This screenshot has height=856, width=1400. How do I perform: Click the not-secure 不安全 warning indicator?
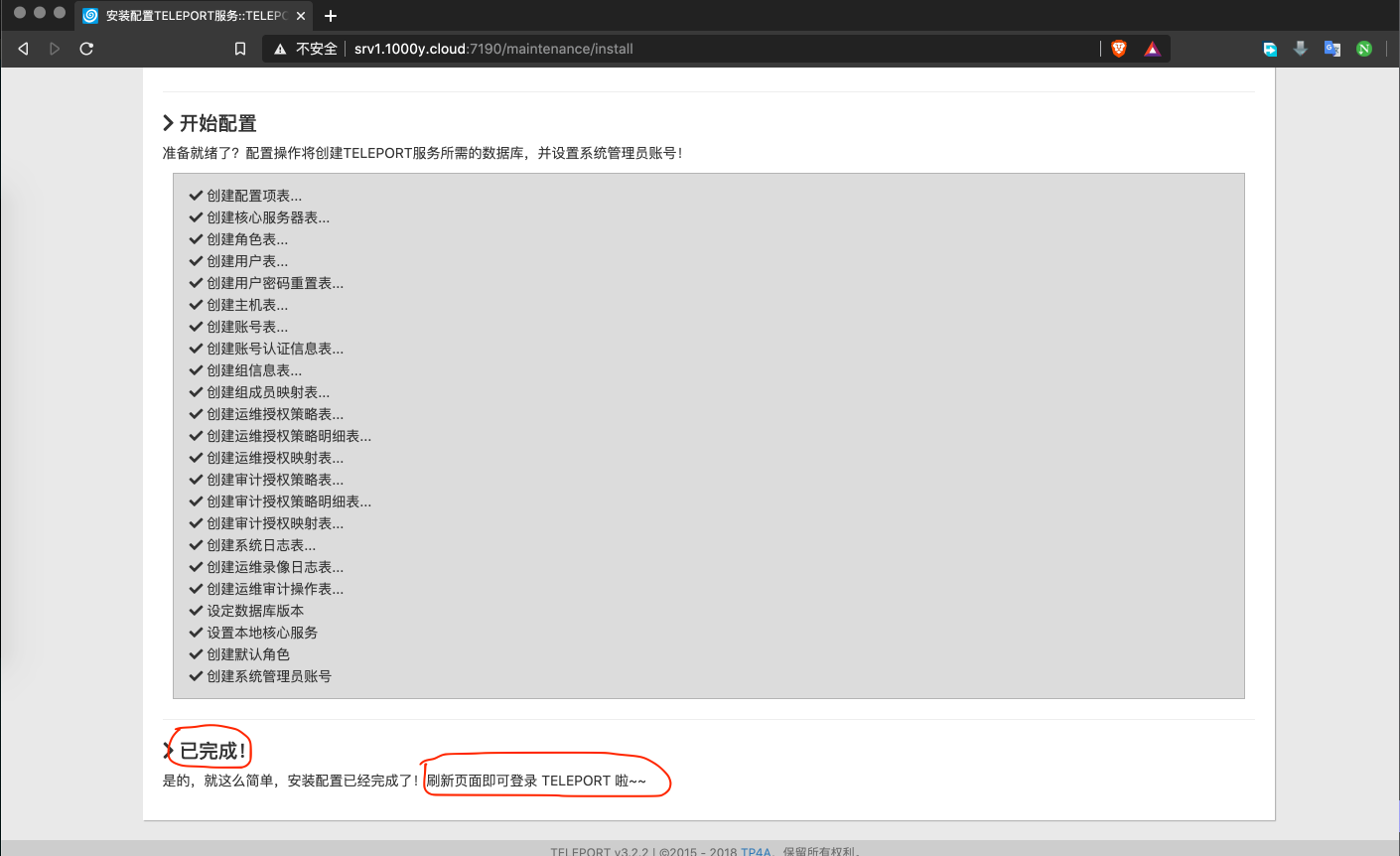coord(306,49)
